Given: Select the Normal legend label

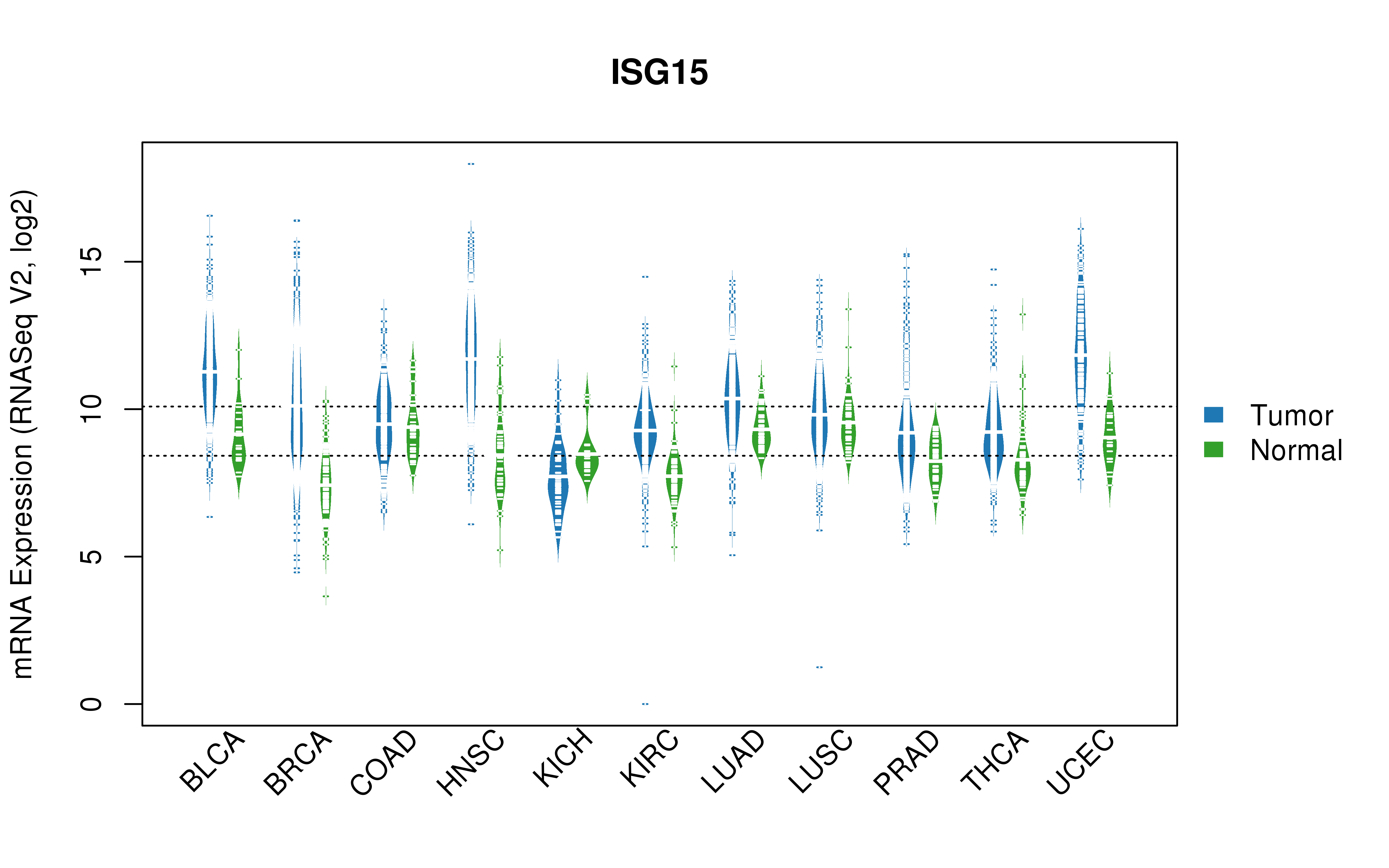Looking at the screenshot, I should point(1296,450).
